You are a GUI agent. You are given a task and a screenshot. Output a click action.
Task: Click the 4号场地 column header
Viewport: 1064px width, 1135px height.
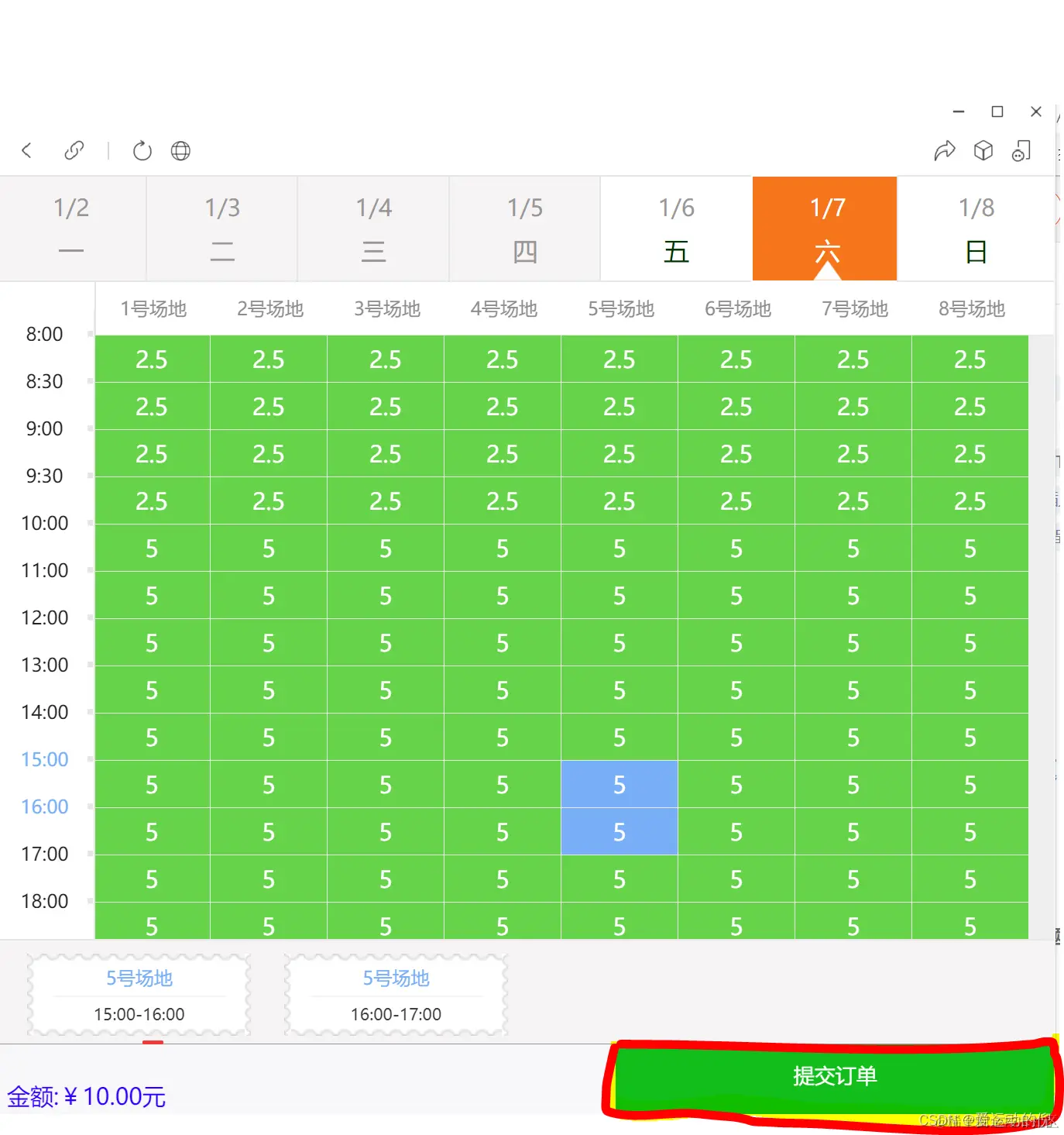(504, 309)
